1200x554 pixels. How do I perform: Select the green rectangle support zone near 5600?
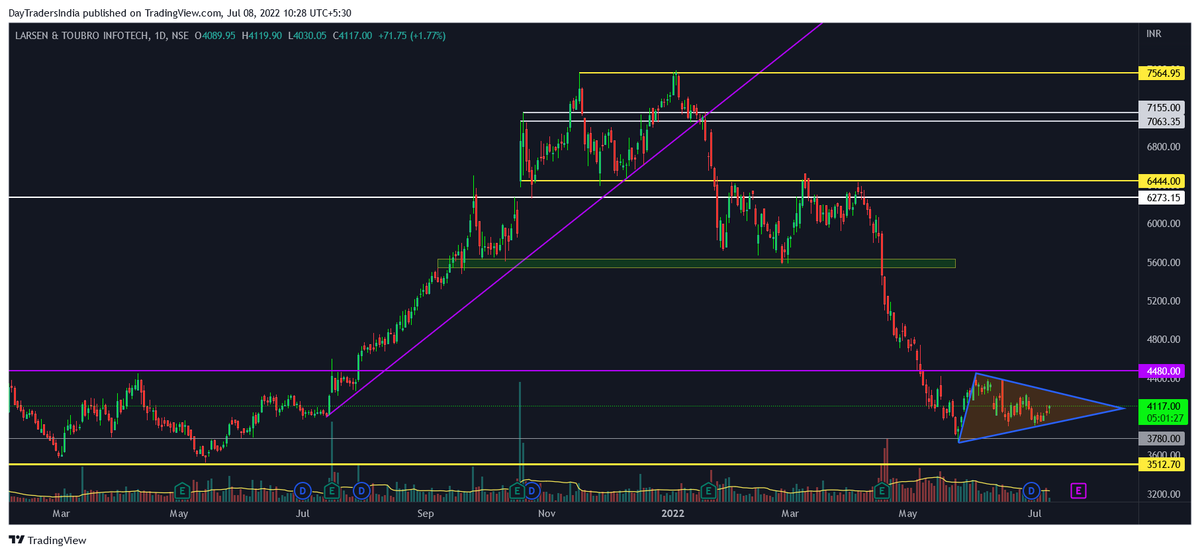(x=696, y=263)
